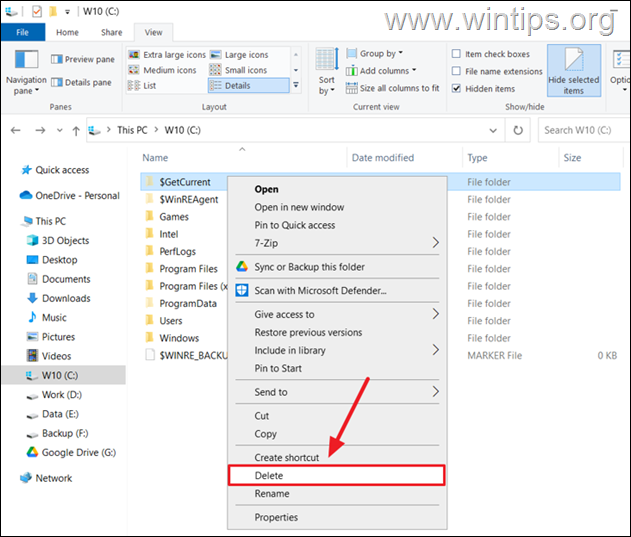The height and width of the screenshot is (537, 631).
Task: Select Cut in context menu
Action: pyautogui.click(x=337, y=416)
